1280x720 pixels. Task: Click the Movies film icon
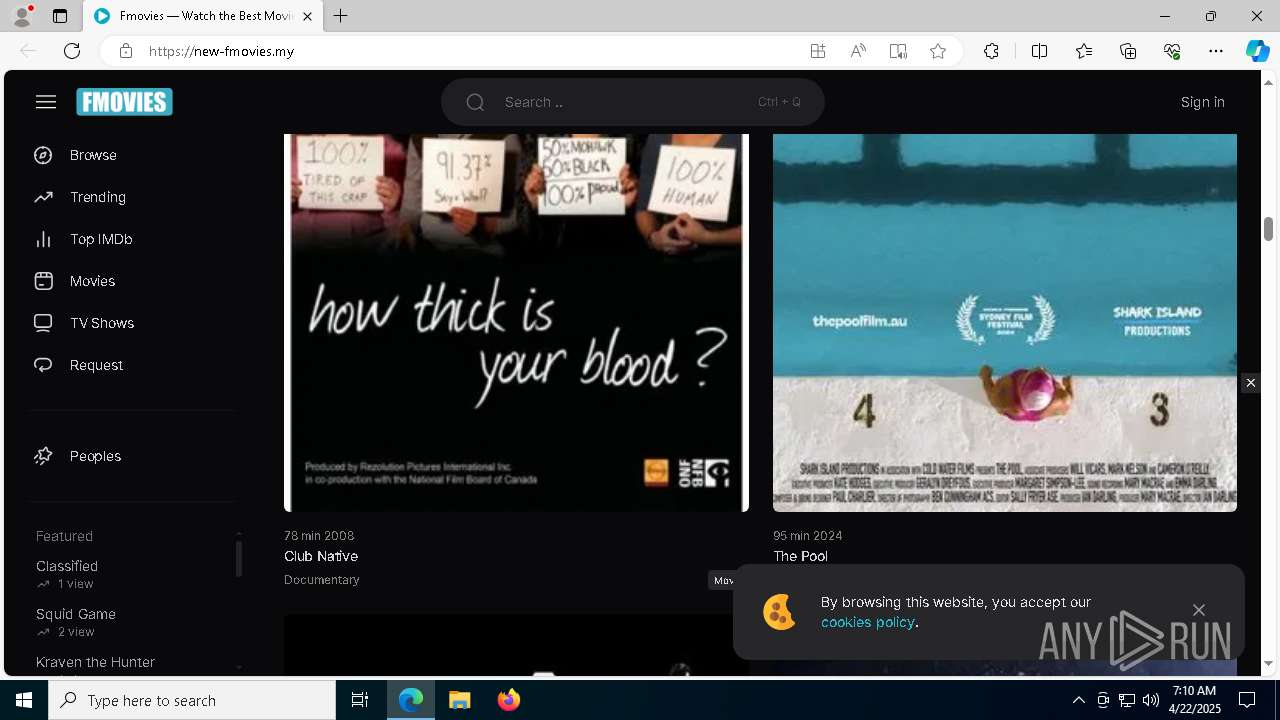pos(43,281)
